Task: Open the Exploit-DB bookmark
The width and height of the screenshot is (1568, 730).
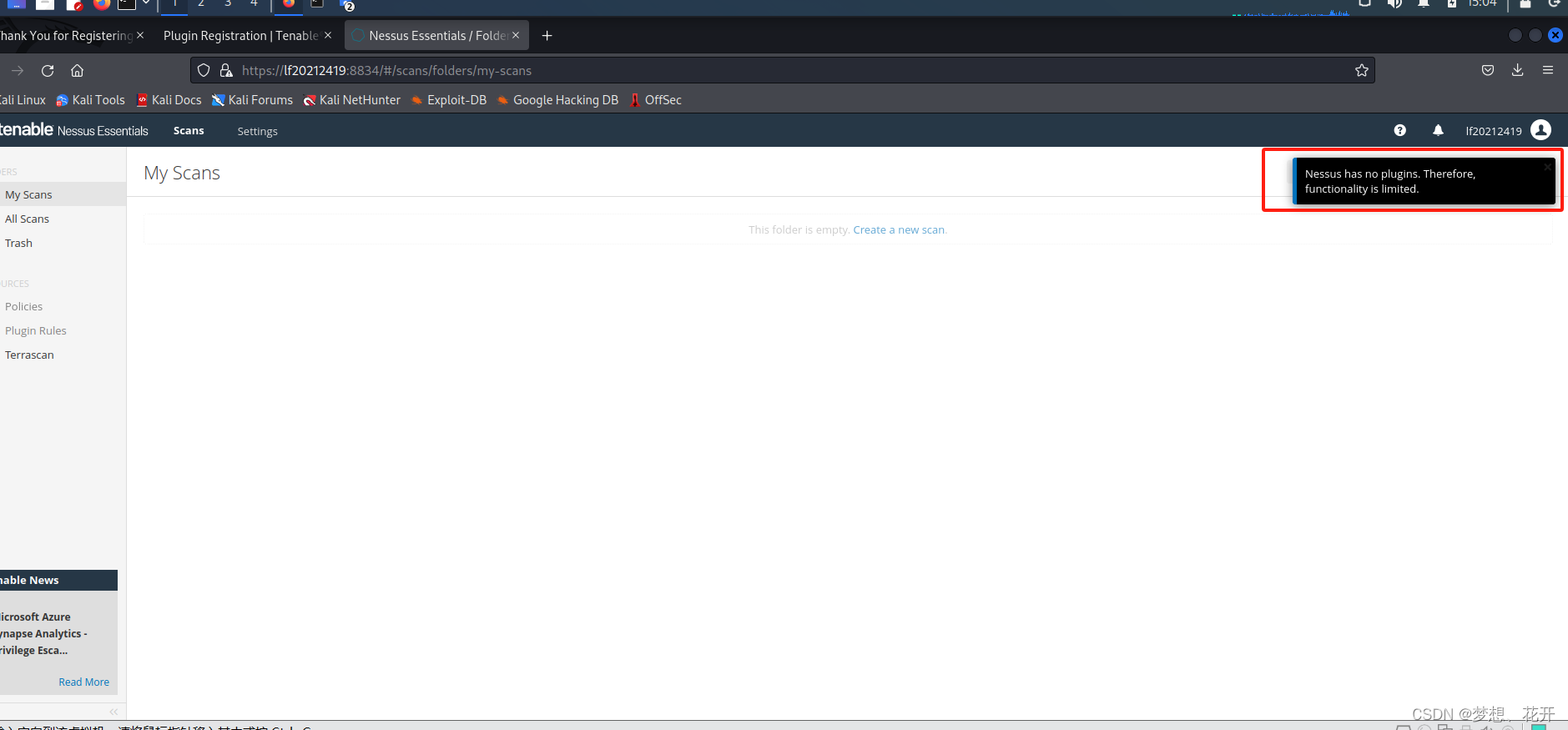Action: [449, 100]
